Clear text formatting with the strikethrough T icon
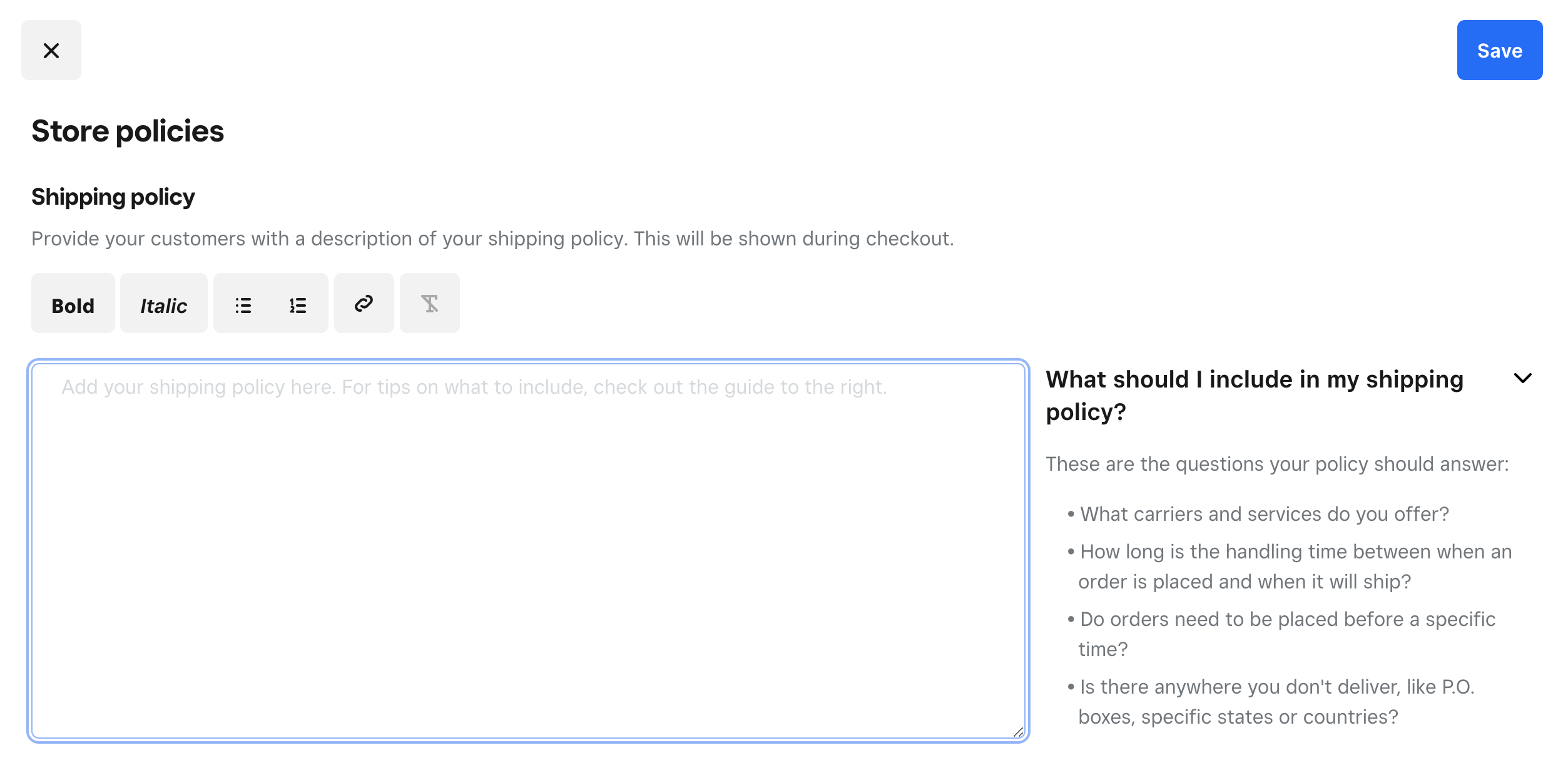 [x=429, y=304]
